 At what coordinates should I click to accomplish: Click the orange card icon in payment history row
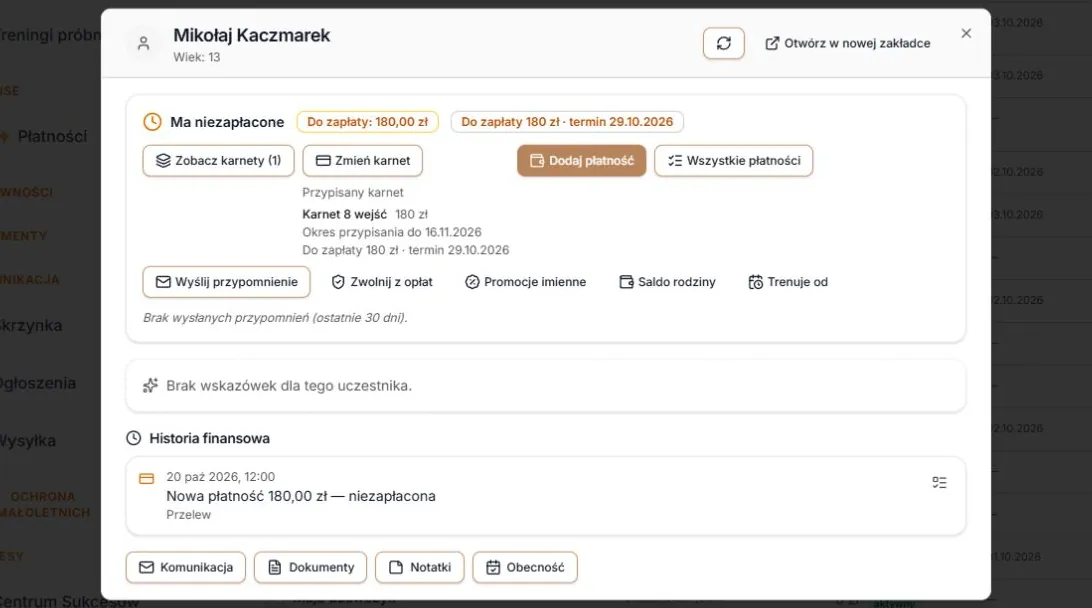coord(146,478)
